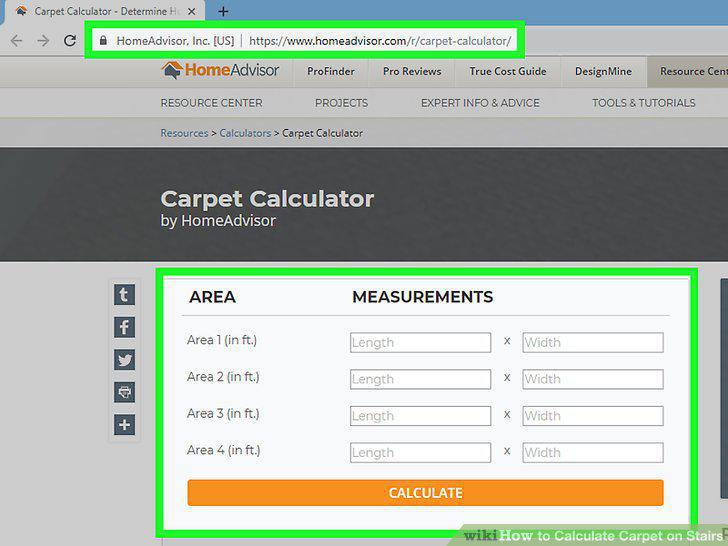
Task: Click the secure padlock icon
Action: click(x=103, y=40)
